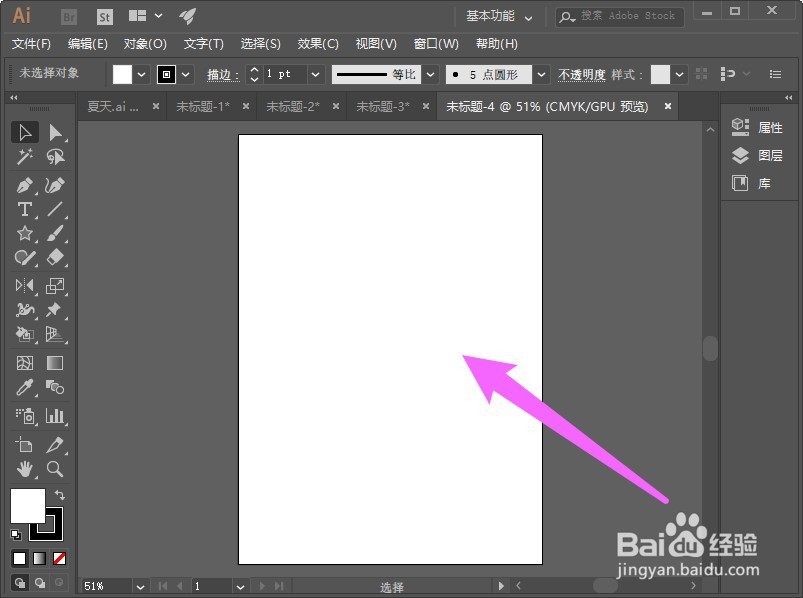Image resolution: width=803 pixels, height=598 pixels.
Task: Select the Shape Builder tool
Action: 25,334
